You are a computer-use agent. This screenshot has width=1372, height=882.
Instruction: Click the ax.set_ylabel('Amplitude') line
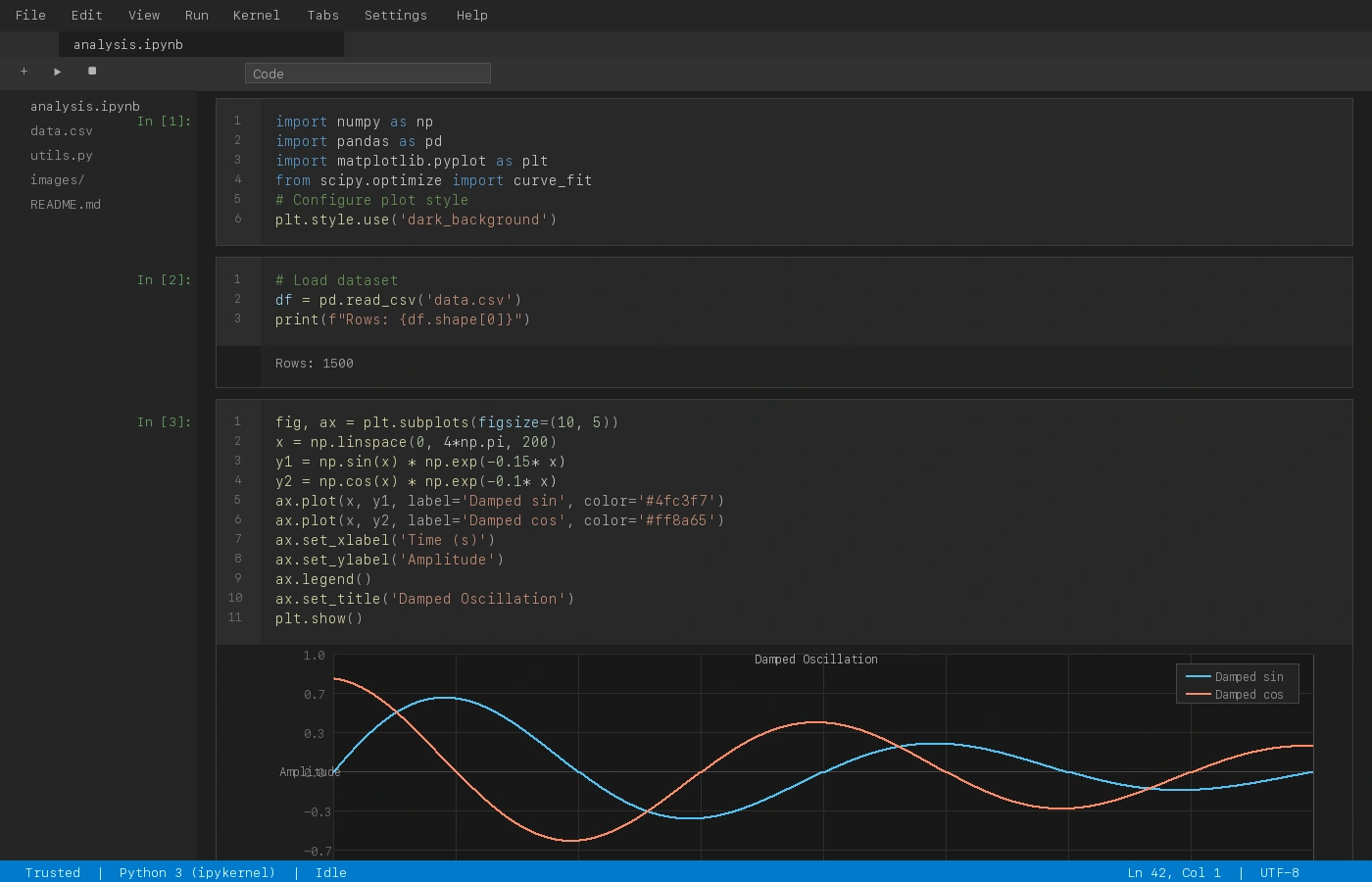(389, 560)
